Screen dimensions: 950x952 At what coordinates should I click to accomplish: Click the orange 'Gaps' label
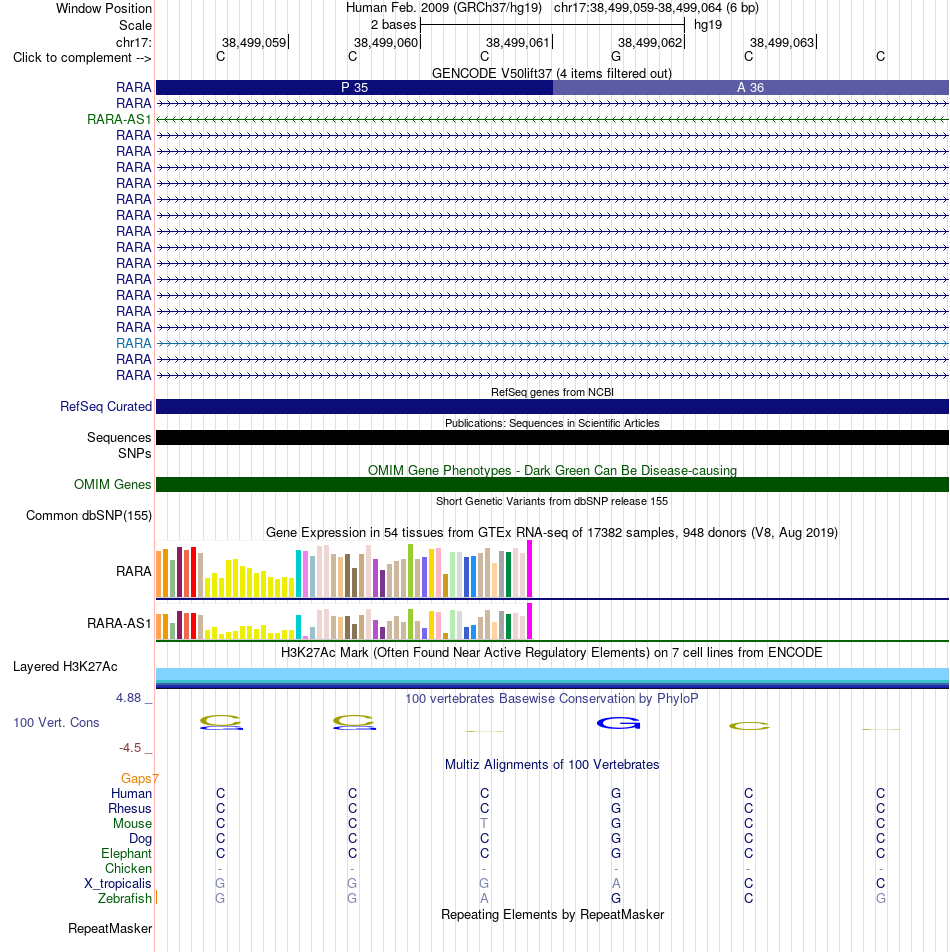click(x=137, y=778)
